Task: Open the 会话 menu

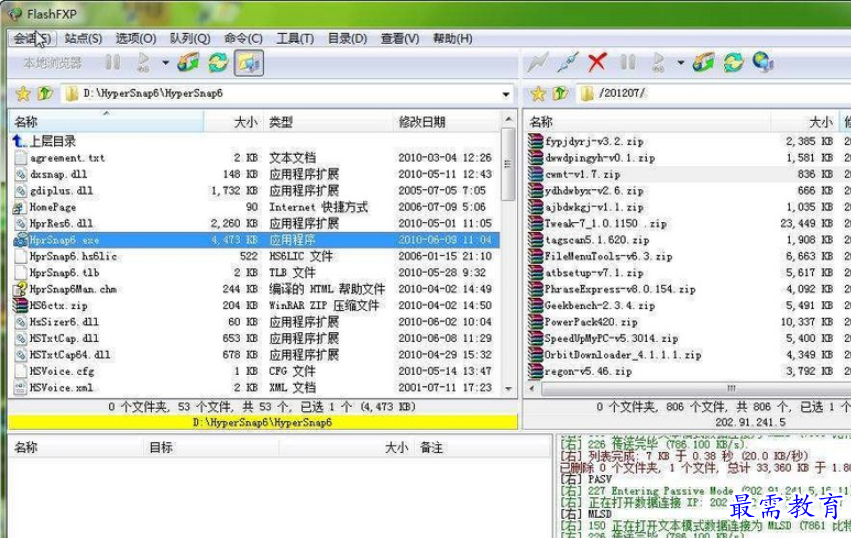Action: click(x=32, y=39)
